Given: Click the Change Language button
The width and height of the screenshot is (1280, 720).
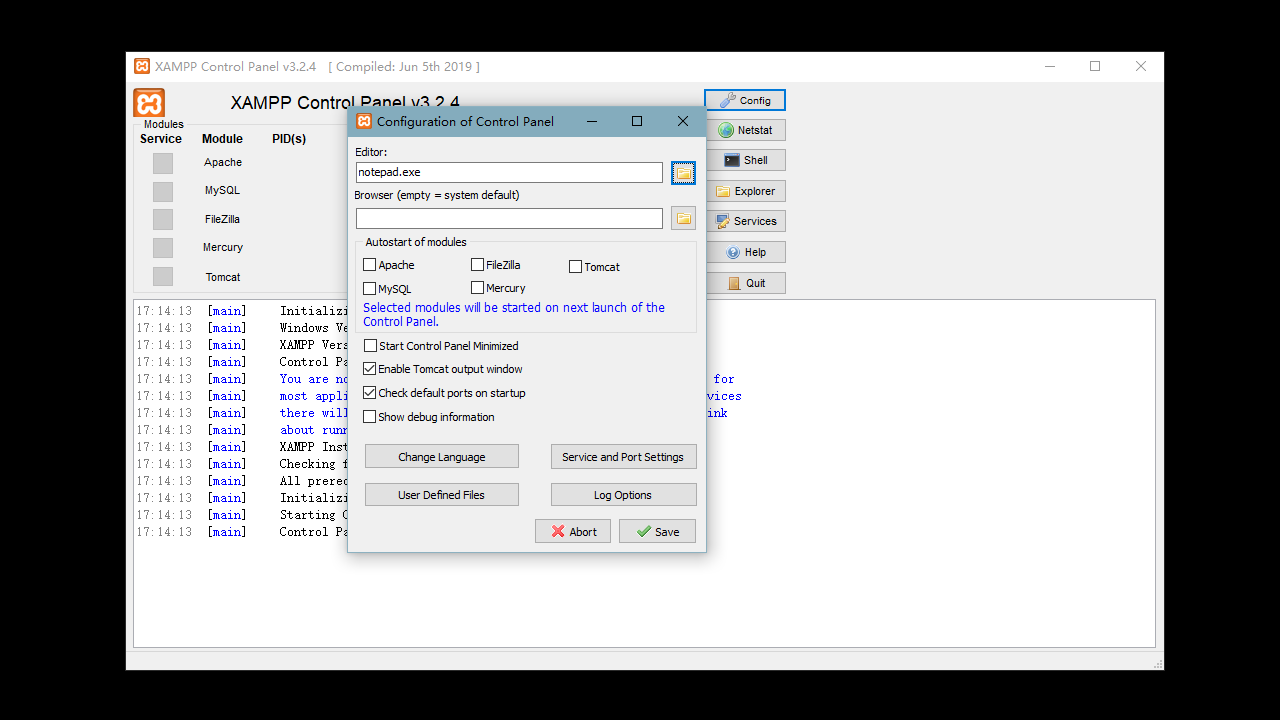Looking at the screenshot, I should click(441, 457).
